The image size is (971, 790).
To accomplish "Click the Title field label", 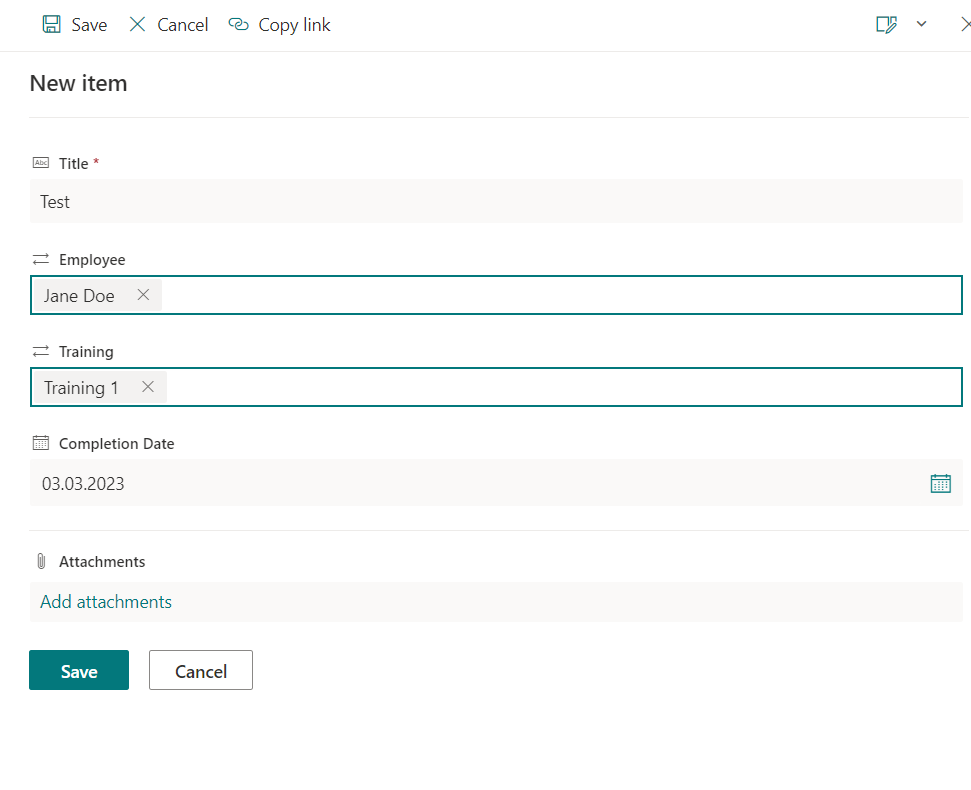I will click(74, 163).
